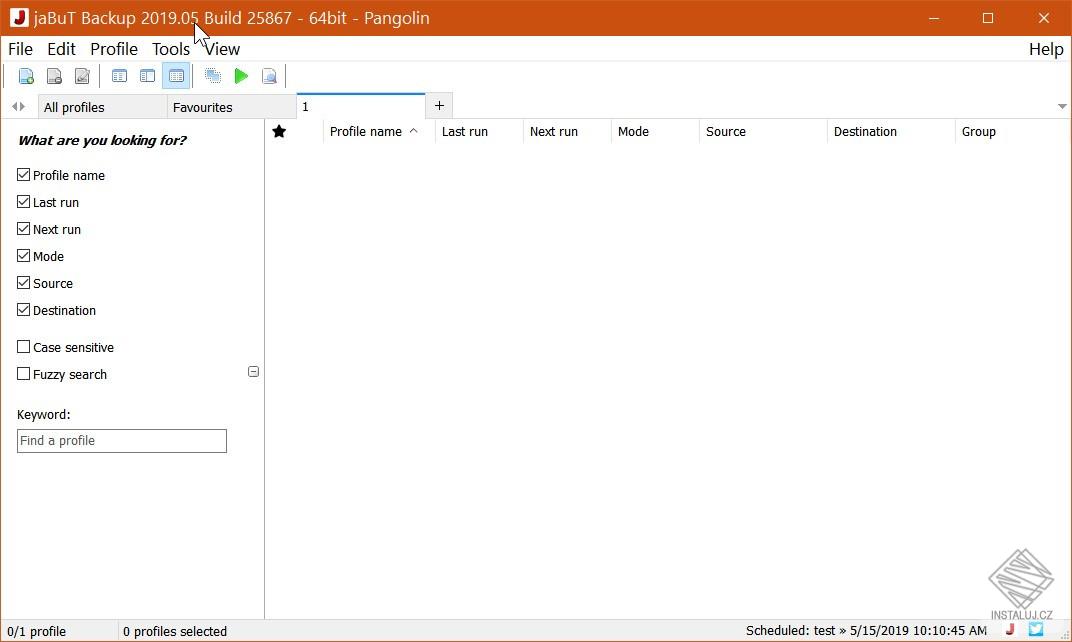Maximize the jaBuT Backup window
The width and height of the screenshot is (1072, 642).
point(988,18)
